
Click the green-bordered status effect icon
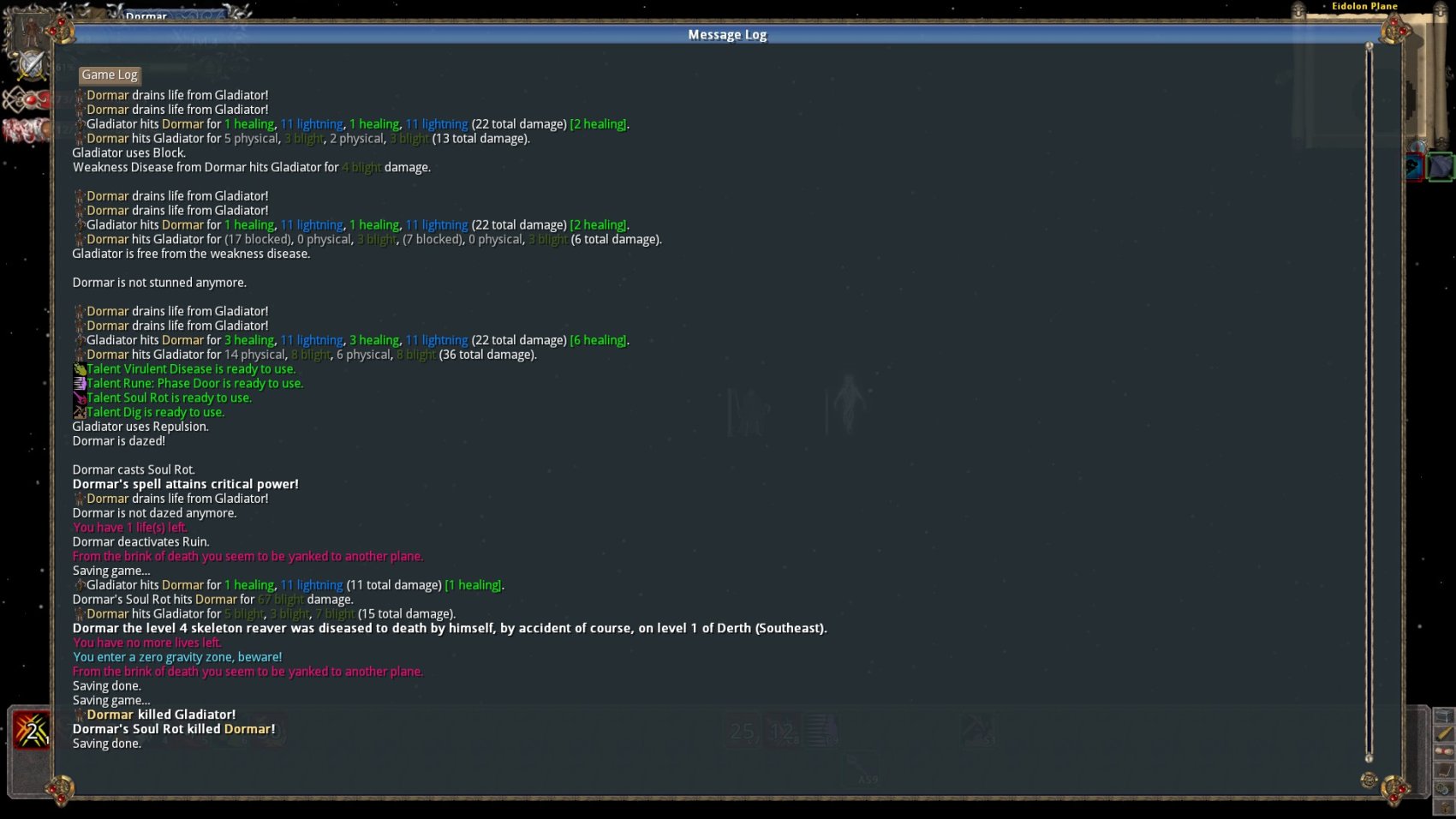pos(1441,166)
